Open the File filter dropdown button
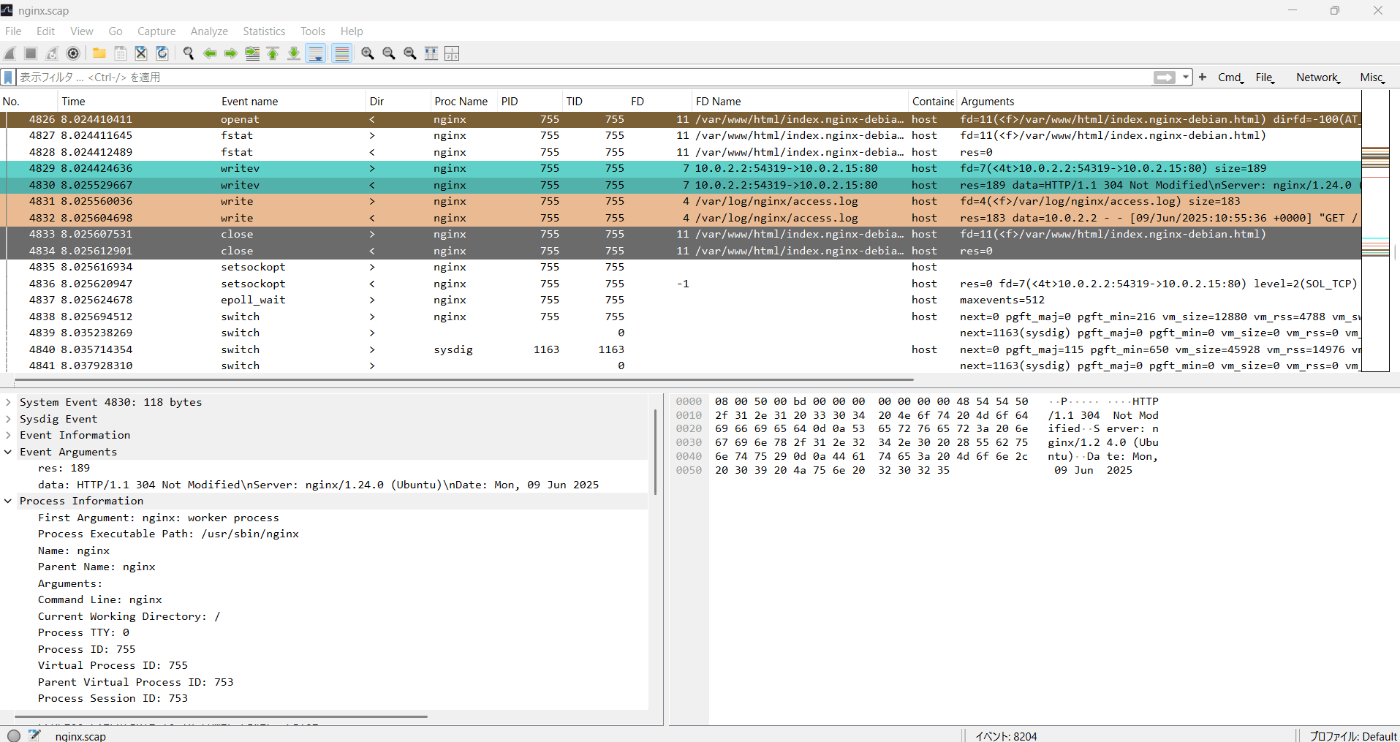The image size is (1400, 742). [x=1265, y=77]
